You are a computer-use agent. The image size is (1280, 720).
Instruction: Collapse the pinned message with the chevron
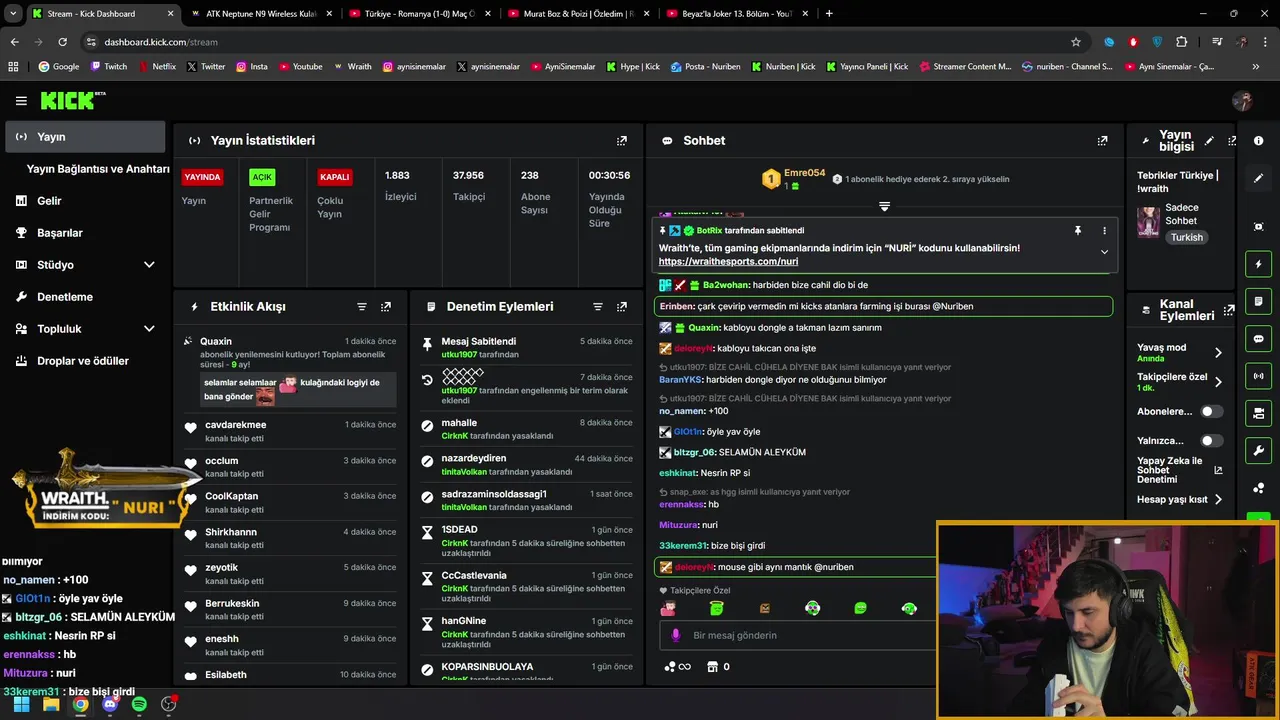1104,252
